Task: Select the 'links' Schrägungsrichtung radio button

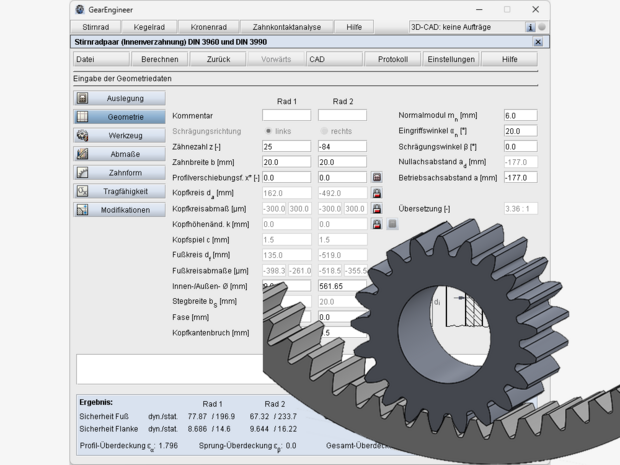Action: [268, 131]
